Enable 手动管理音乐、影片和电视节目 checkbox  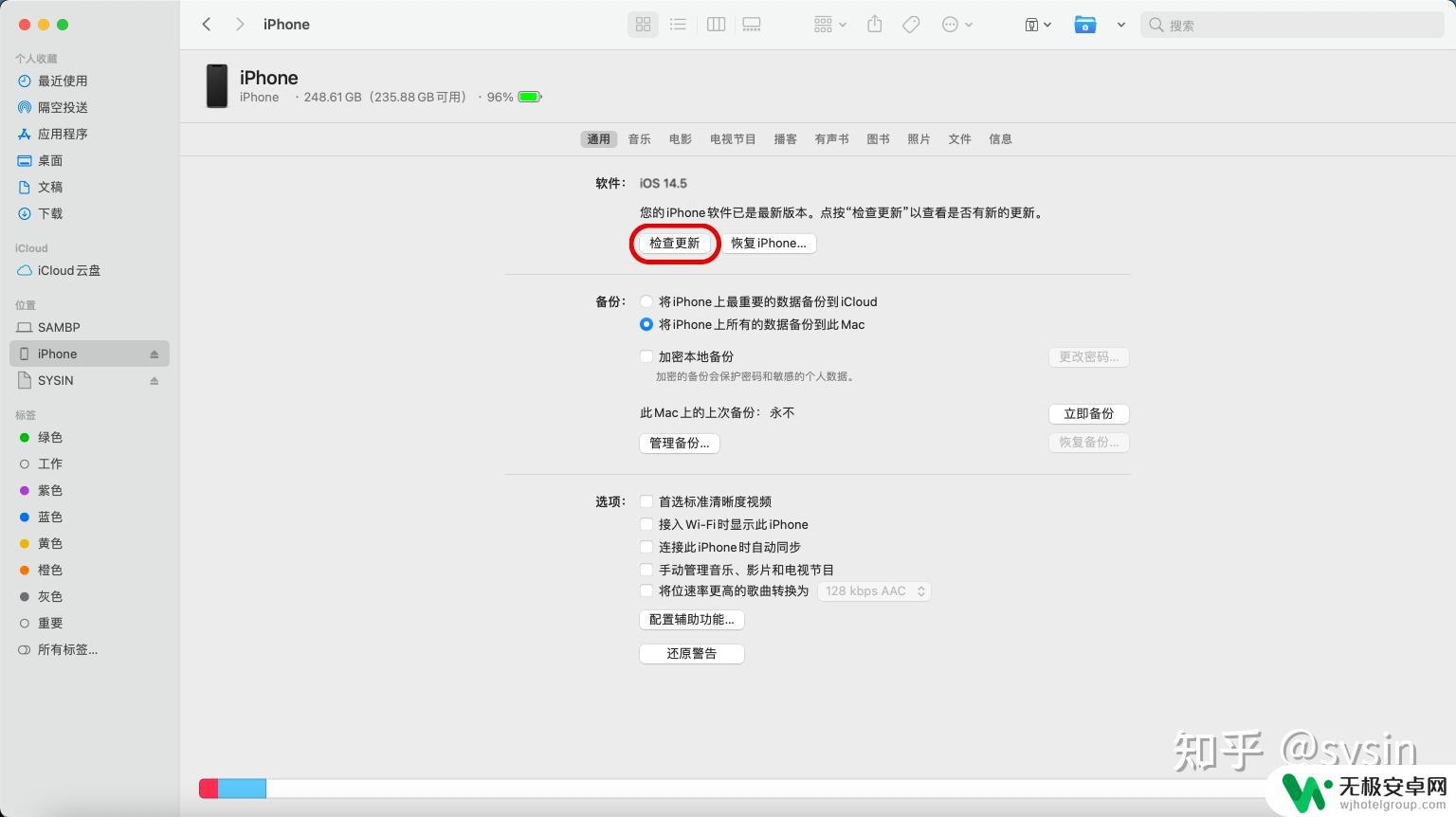point(646,570)
